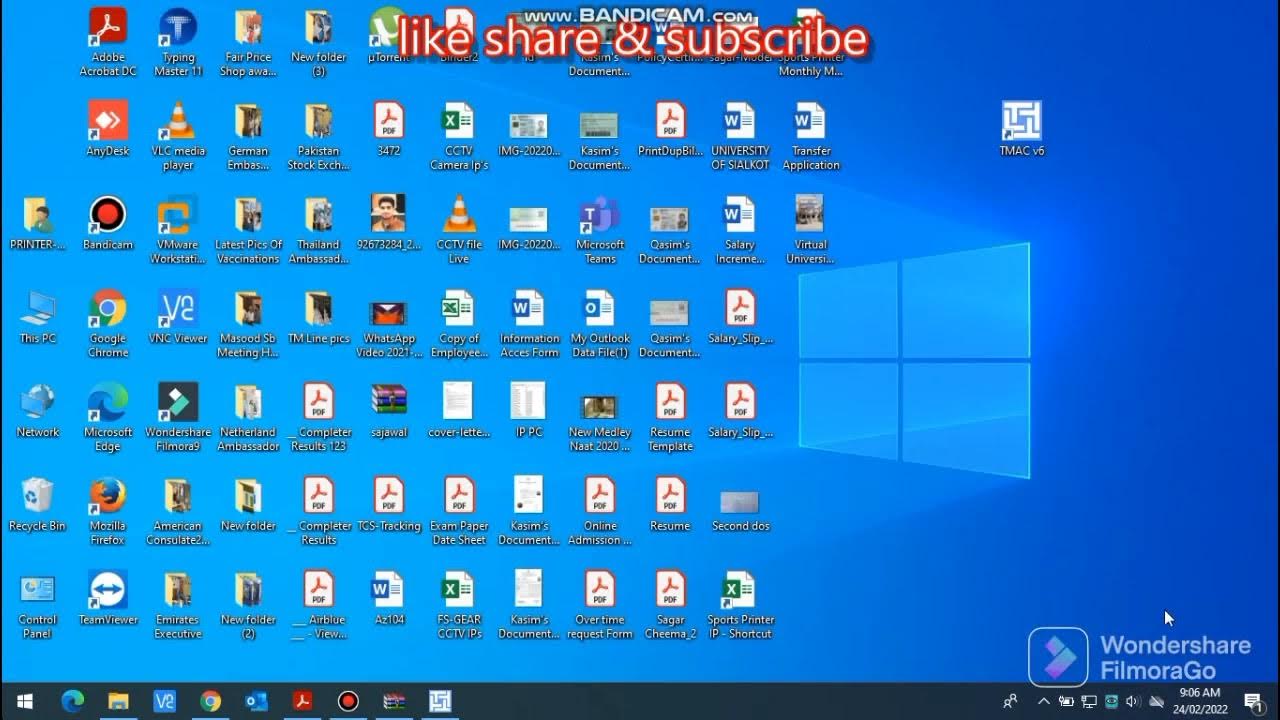Select TCS-Tracking PDF file
This screenshot has width=1280, height=720.
pos(389,505)
